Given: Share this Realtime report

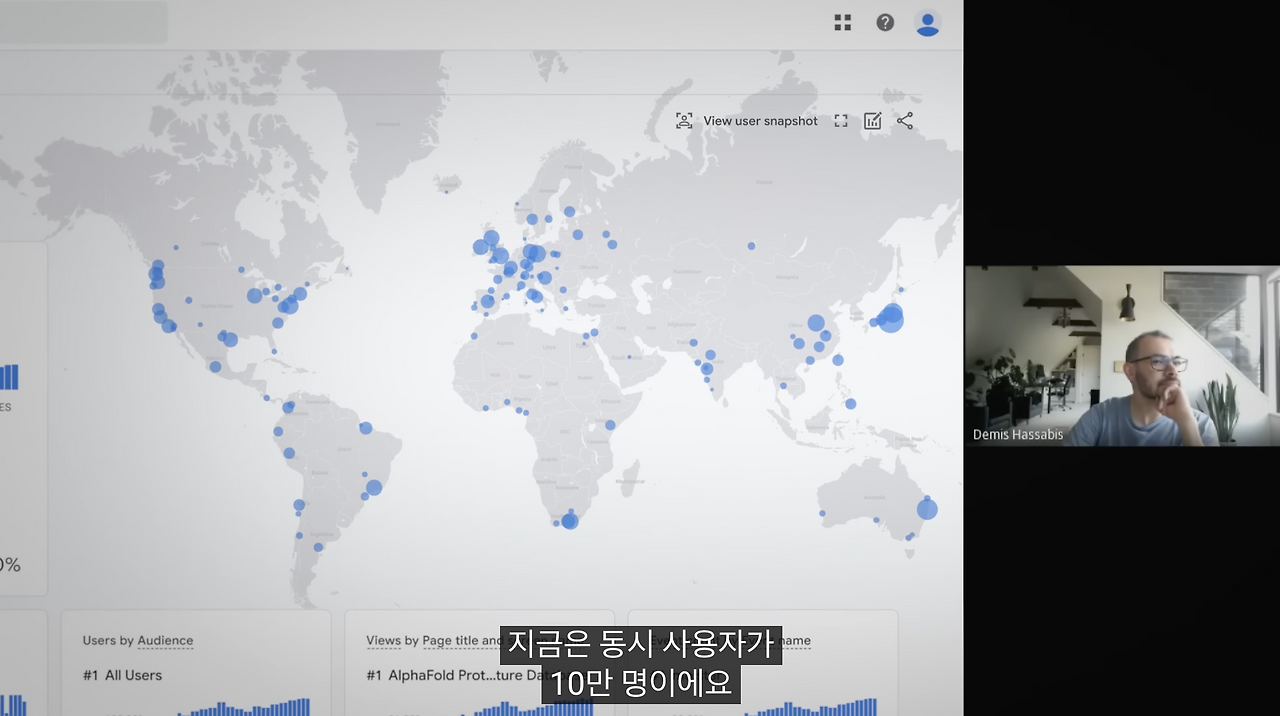Looking at the screenshot, I should click(905, 120).
